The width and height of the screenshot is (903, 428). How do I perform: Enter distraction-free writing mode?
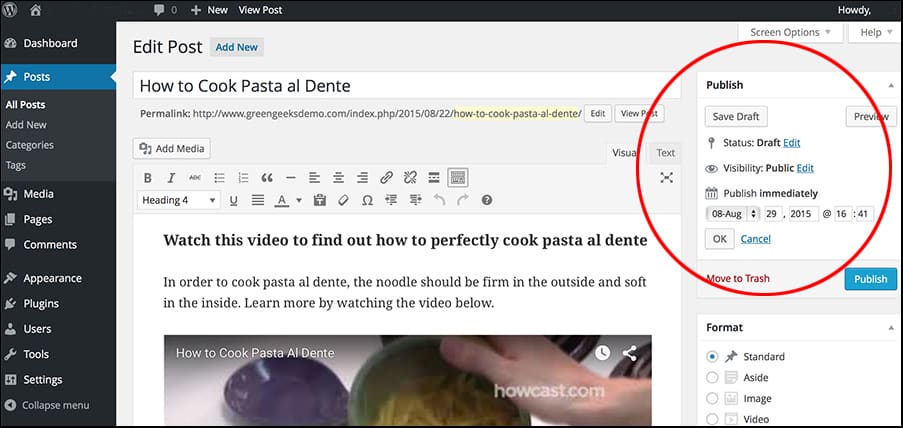point(666,178)
